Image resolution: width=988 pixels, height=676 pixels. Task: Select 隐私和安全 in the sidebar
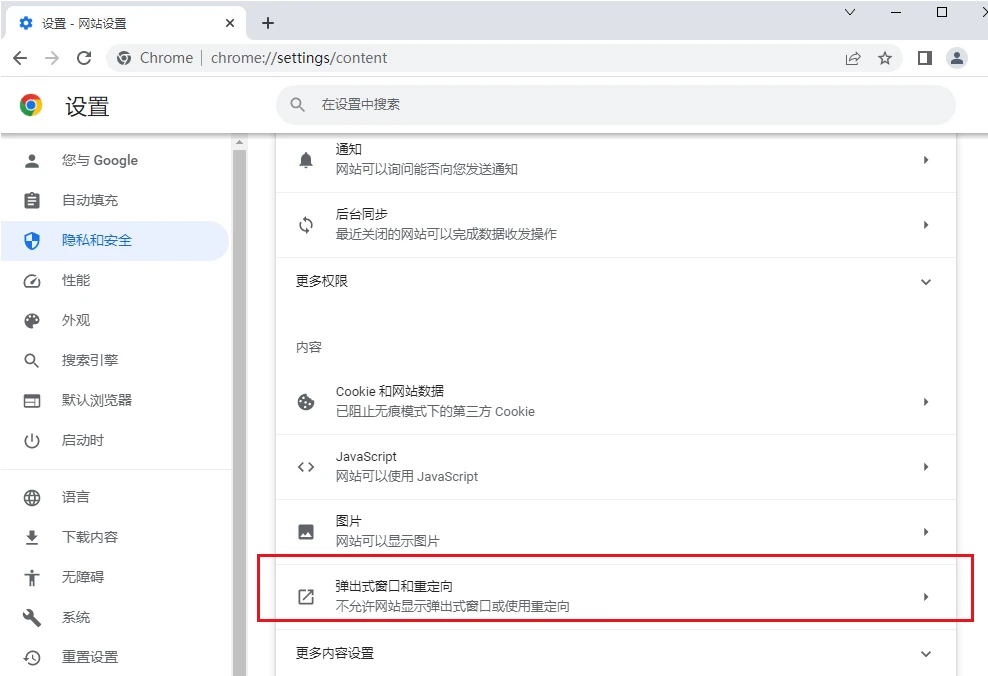[97, 240]
